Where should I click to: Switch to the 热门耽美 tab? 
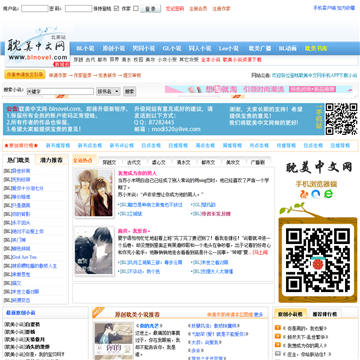point(18,160)
